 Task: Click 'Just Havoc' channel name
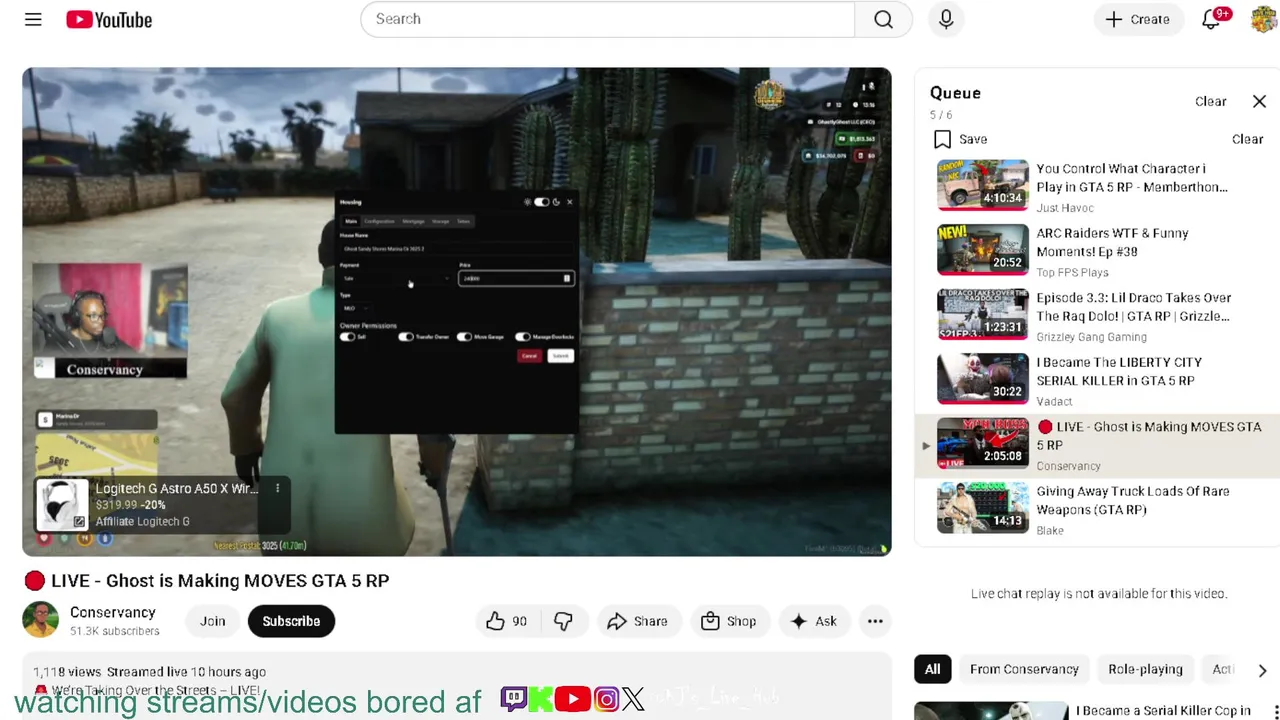click(x=1064, y=208)
